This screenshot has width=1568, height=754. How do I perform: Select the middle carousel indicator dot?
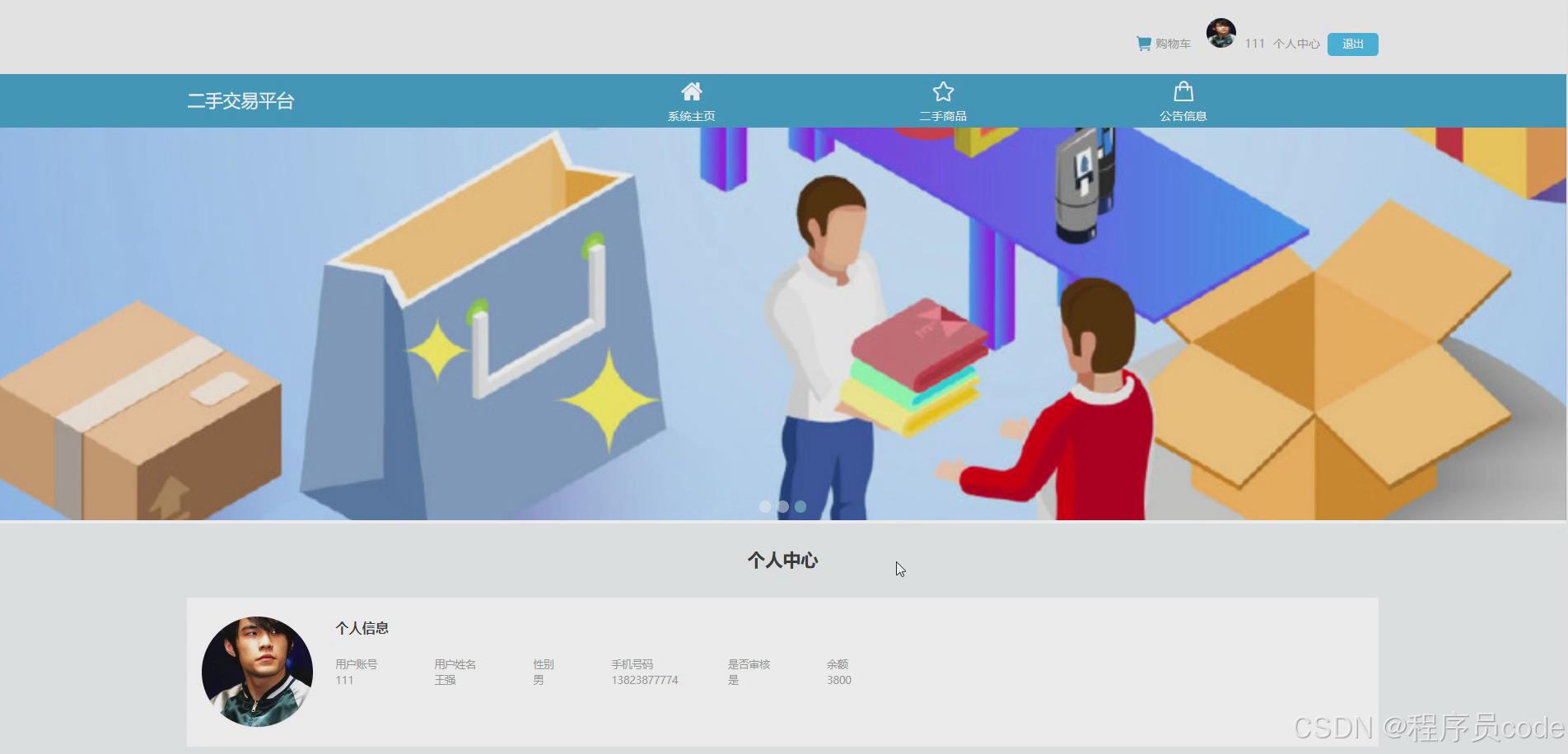tap(782, 506)
